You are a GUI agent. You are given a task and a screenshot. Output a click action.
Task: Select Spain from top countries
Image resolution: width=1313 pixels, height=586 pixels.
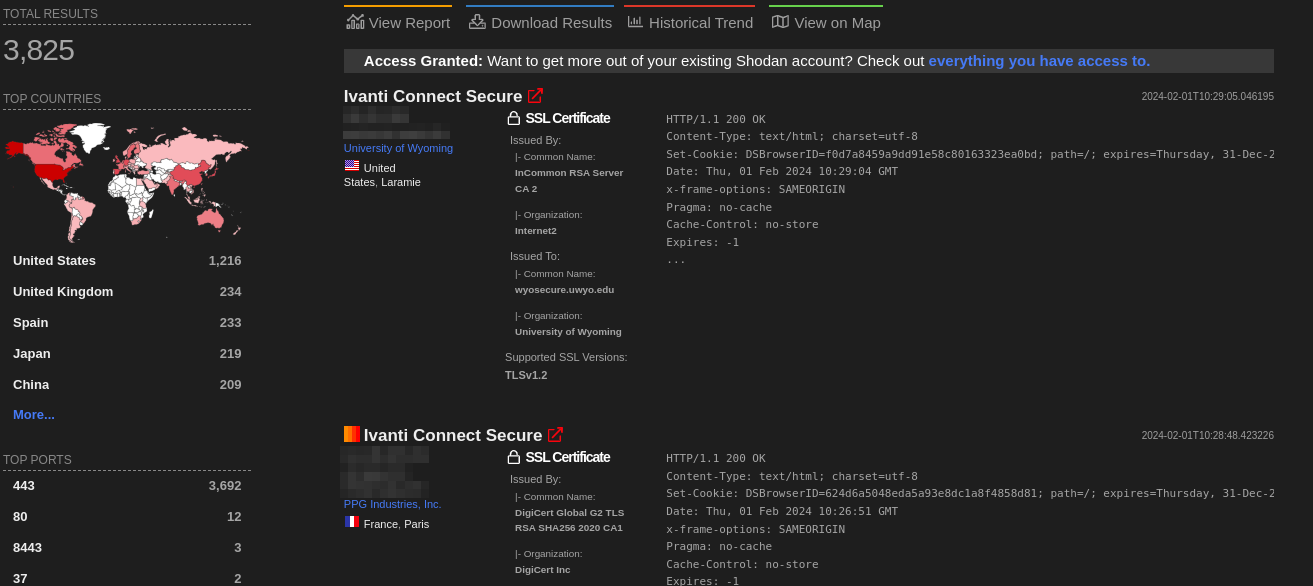pyautogui.click(x=30, y=322)
